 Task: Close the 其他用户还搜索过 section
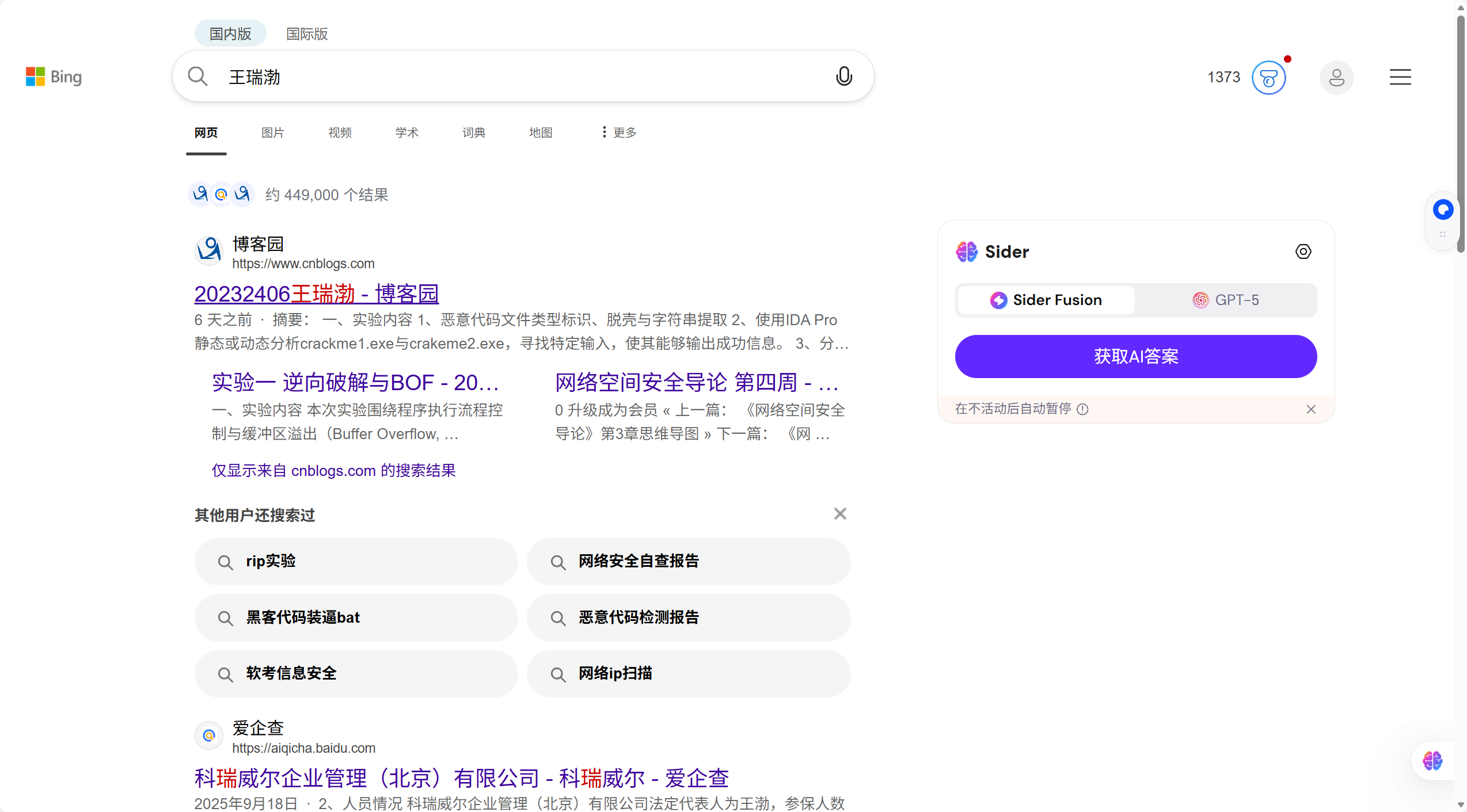pos(840,513)
